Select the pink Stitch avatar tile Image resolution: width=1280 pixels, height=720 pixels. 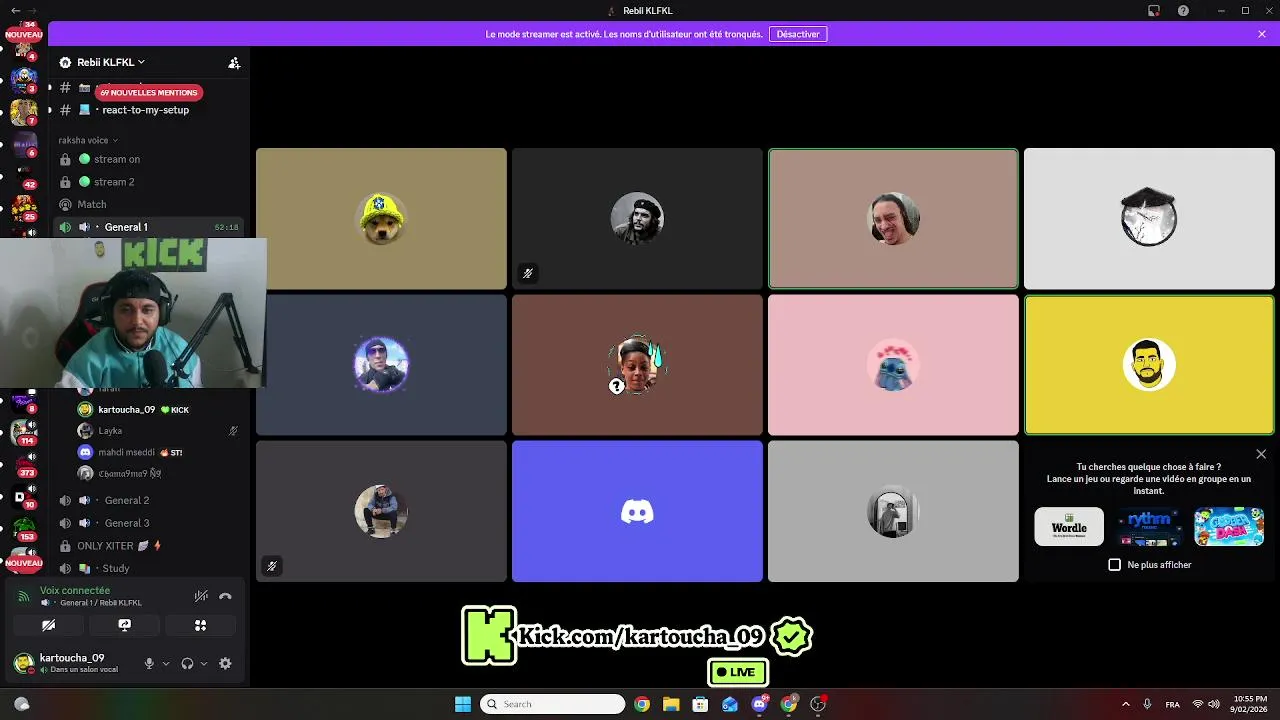tap(893, 365)
